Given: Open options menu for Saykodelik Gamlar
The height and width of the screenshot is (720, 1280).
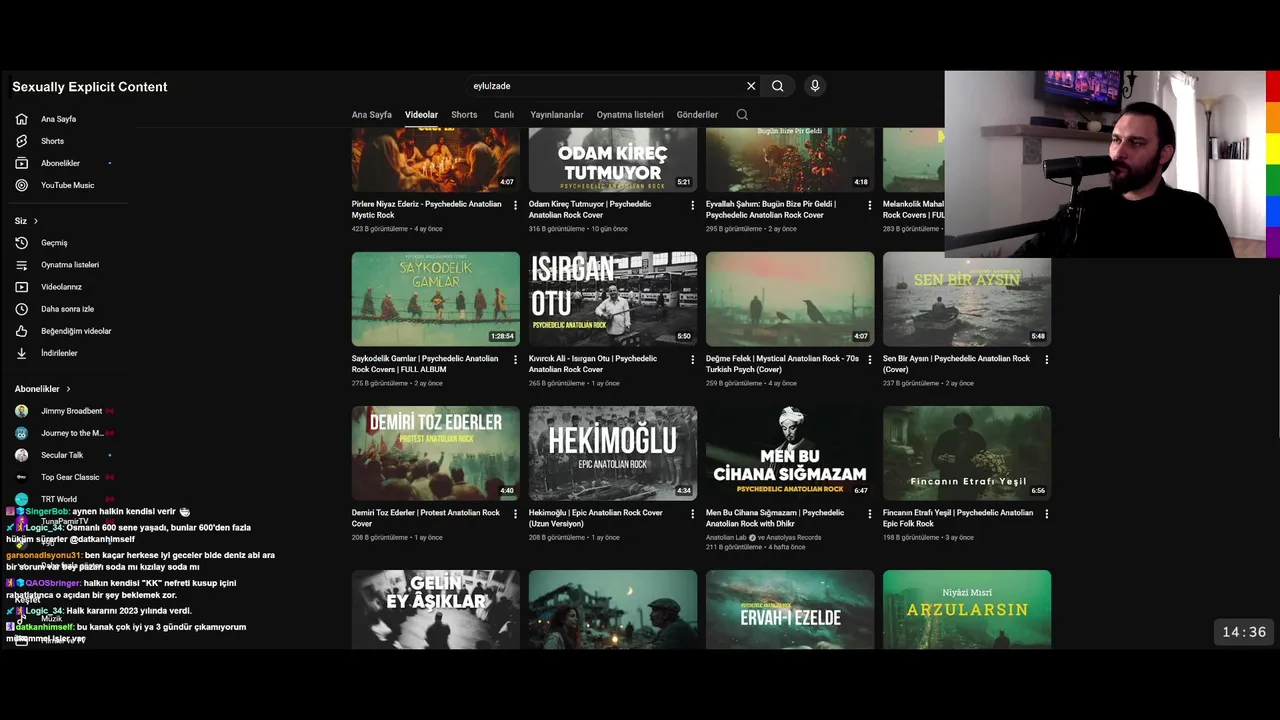Looking at the screenshot, I should click(x=516, y=360).
